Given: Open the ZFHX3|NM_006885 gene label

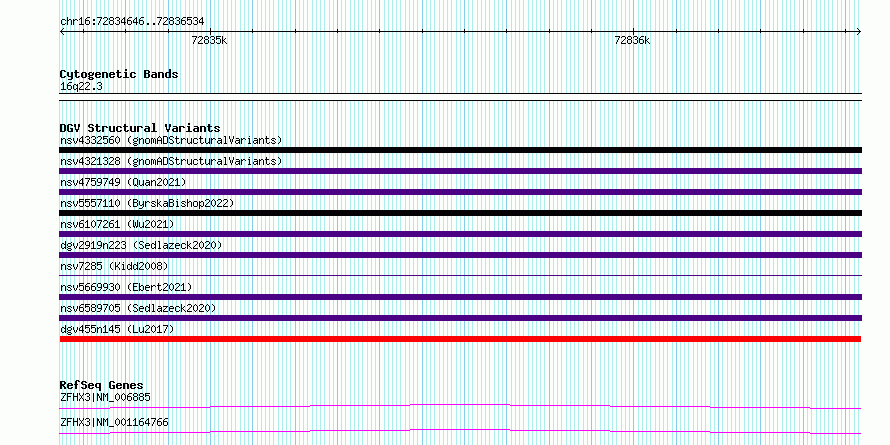Looking at the screenshot, I should [x=105, y=397].
